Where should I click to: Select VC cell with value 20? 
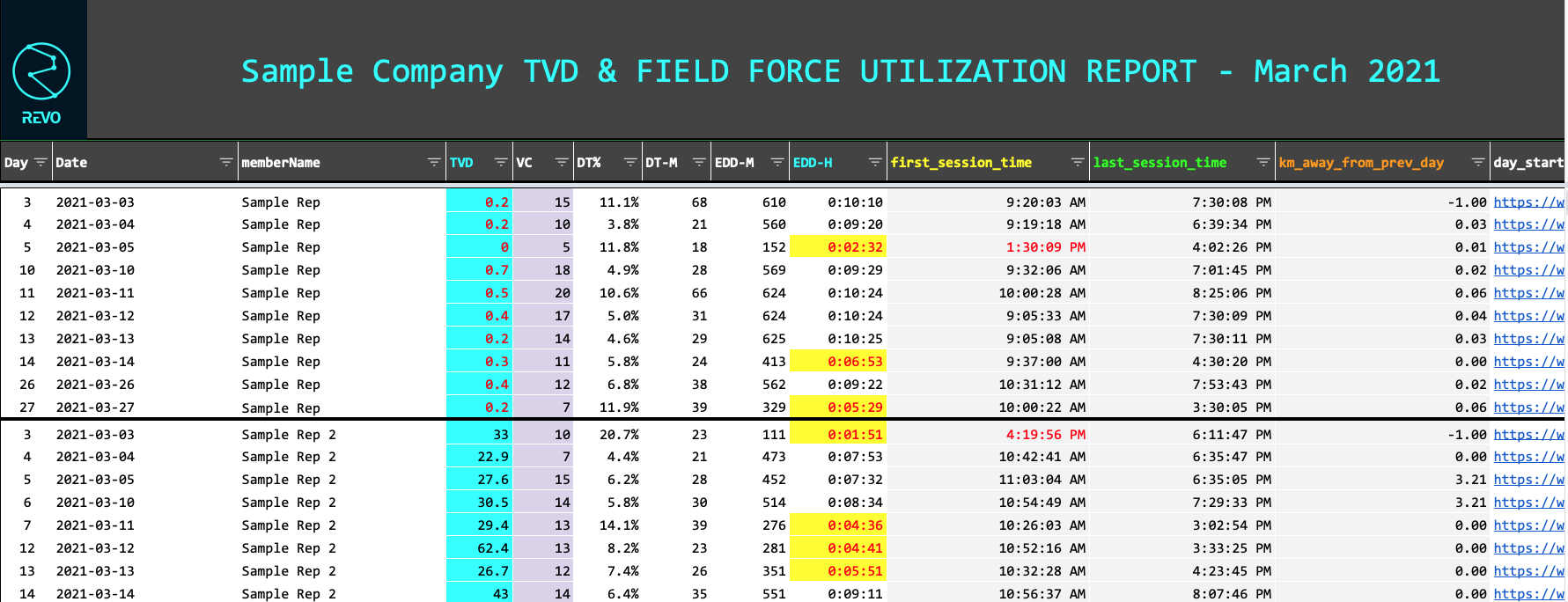[x=542, y=293]
